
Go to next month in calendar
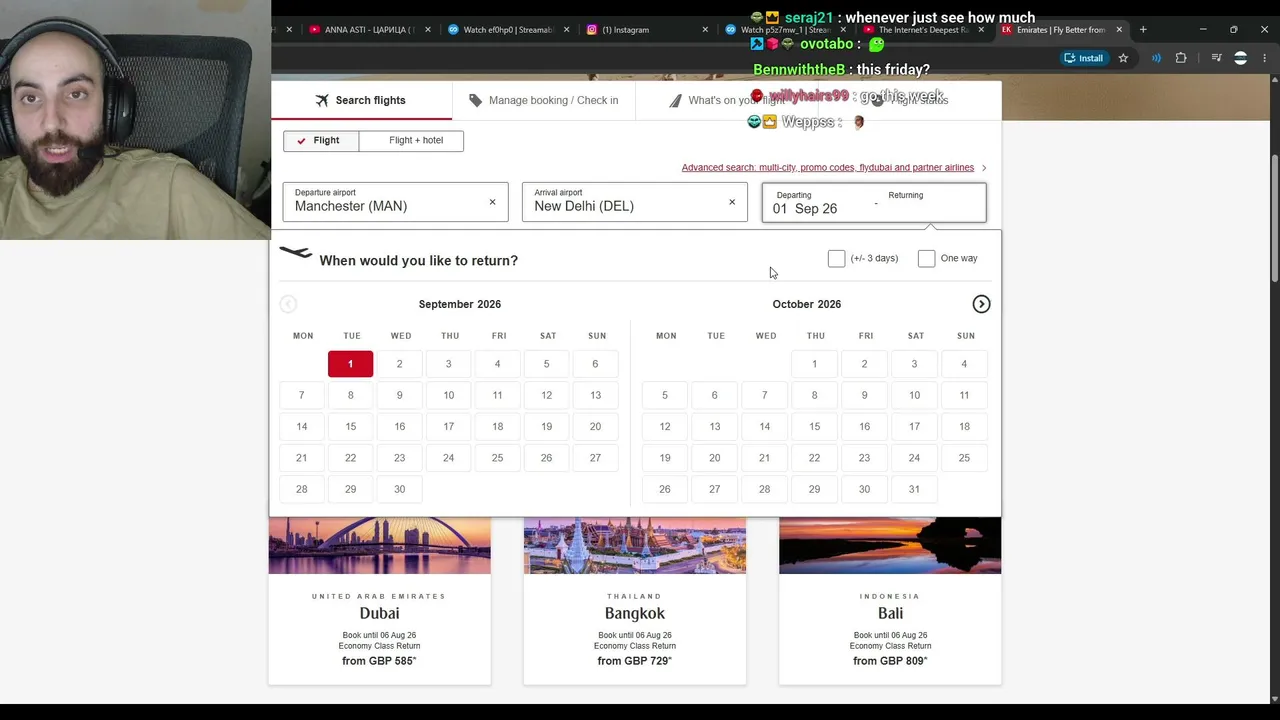point(981,304)
